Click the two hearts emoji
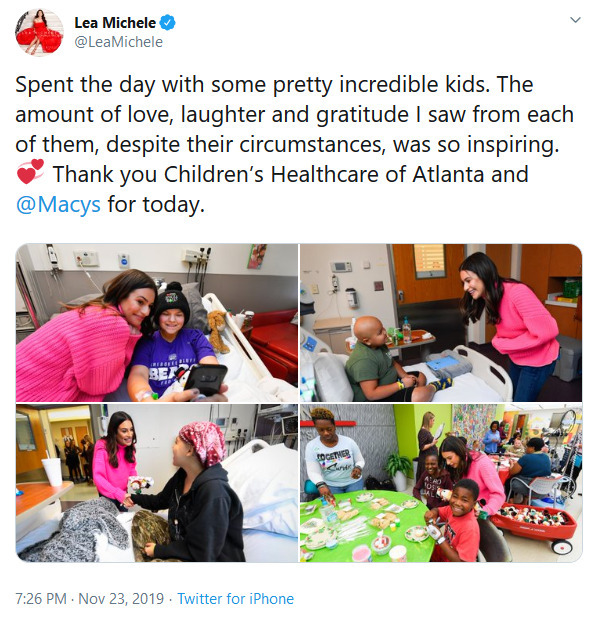Screen dimensions: 592x617 pyautogui.click(x=30, y=172)
